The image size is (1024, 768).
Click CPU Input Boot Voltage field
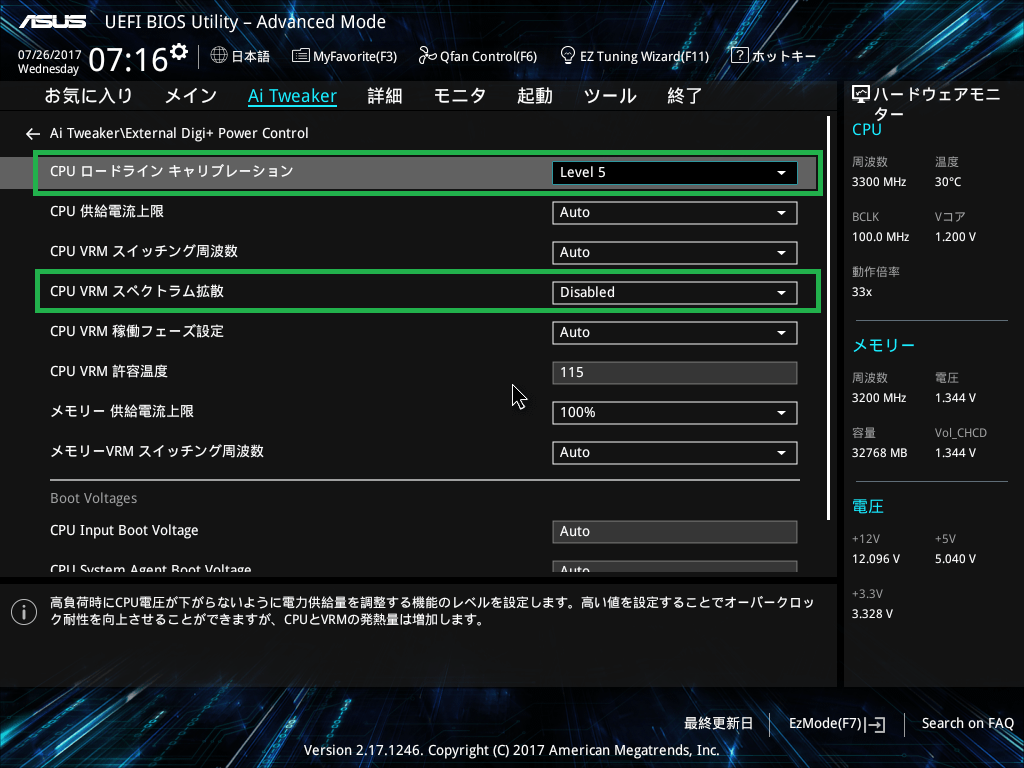[675, 532]
